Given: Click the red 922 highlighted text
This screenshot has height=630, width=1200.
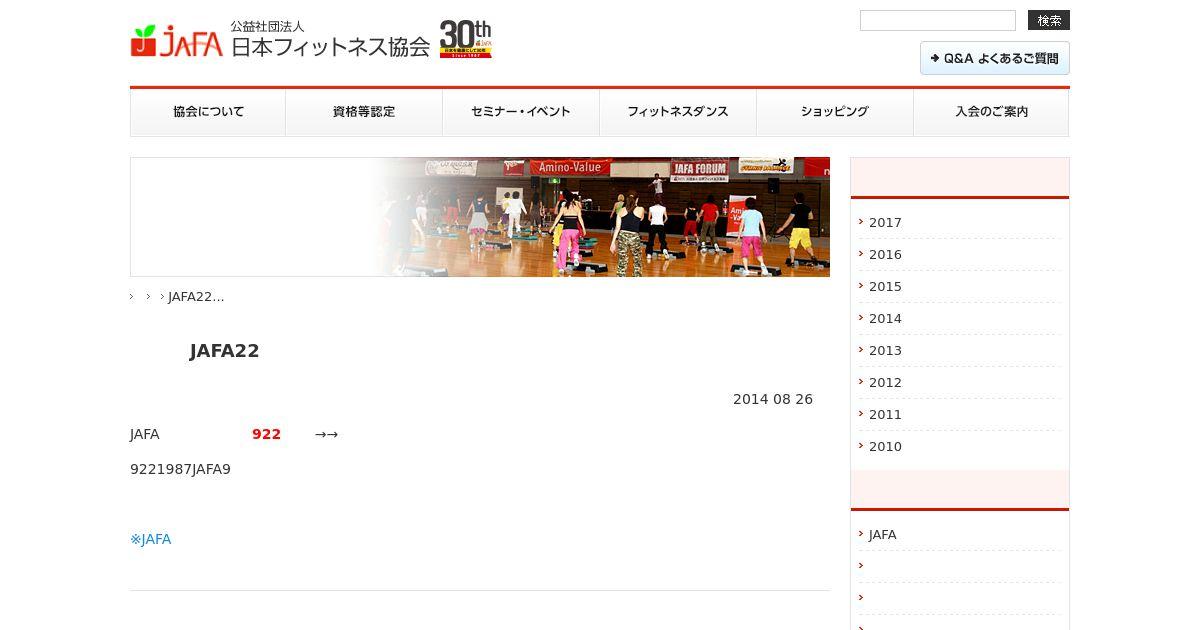Looking at the screenshot, I should (x=266, y=434).
